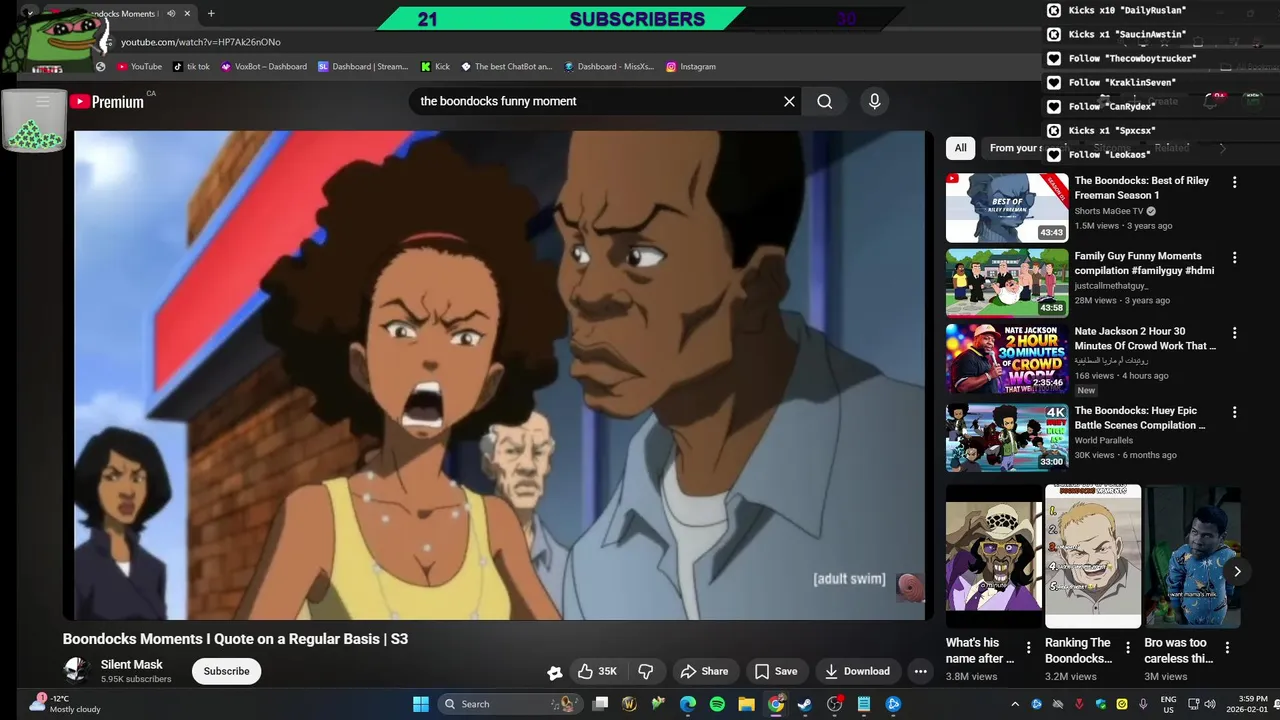
Task: Open Nate Jackson 2 Hour thumbnail
Action: 1007,358
